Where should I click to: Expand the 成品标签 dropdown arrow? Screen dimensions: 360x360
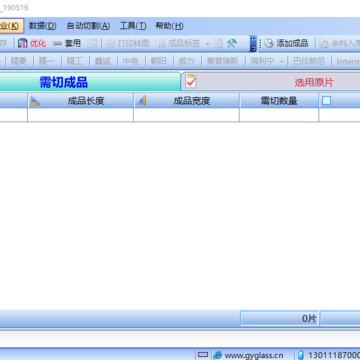207,43
